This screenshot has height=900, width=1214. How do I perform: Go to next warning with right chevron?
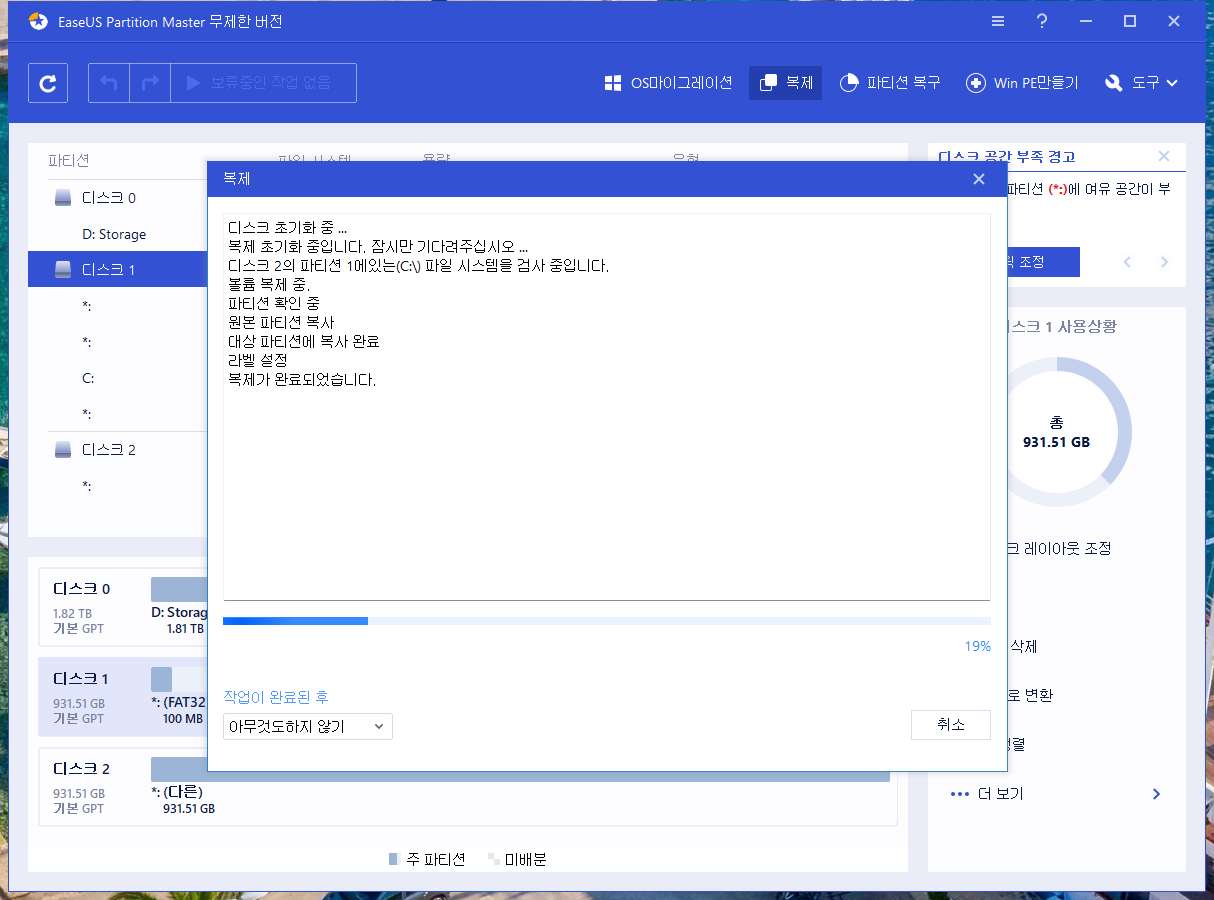pos(1164,262)
